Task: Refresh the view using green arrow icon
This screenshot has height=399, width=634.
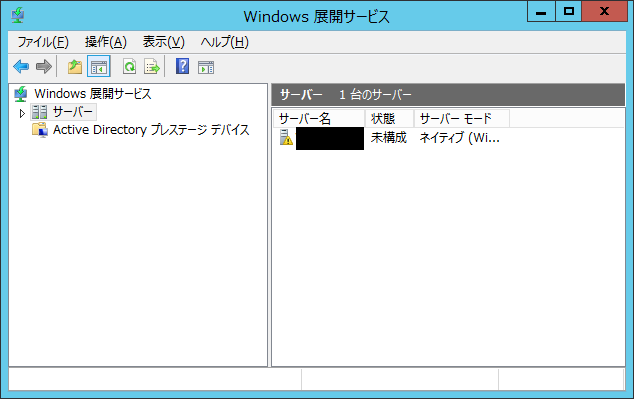Action: click(x=129, y=66)
